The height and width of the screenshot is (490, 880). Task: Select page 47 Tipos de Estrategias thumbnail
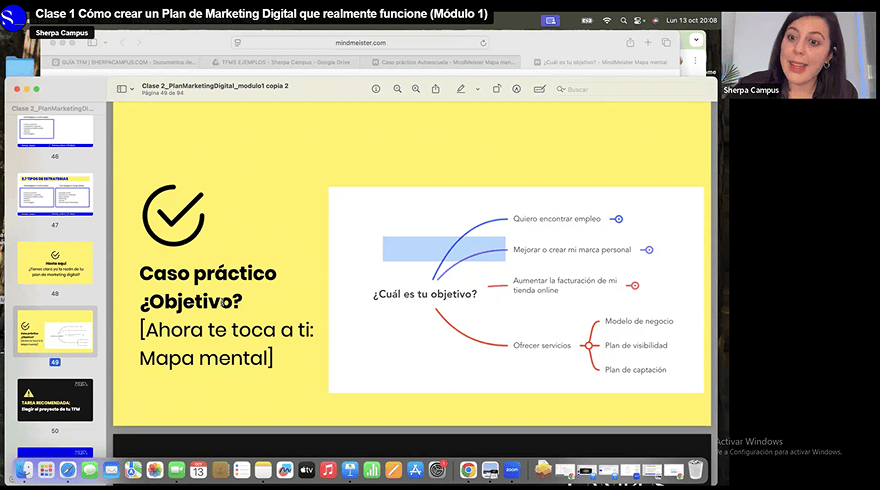[55, 195]
